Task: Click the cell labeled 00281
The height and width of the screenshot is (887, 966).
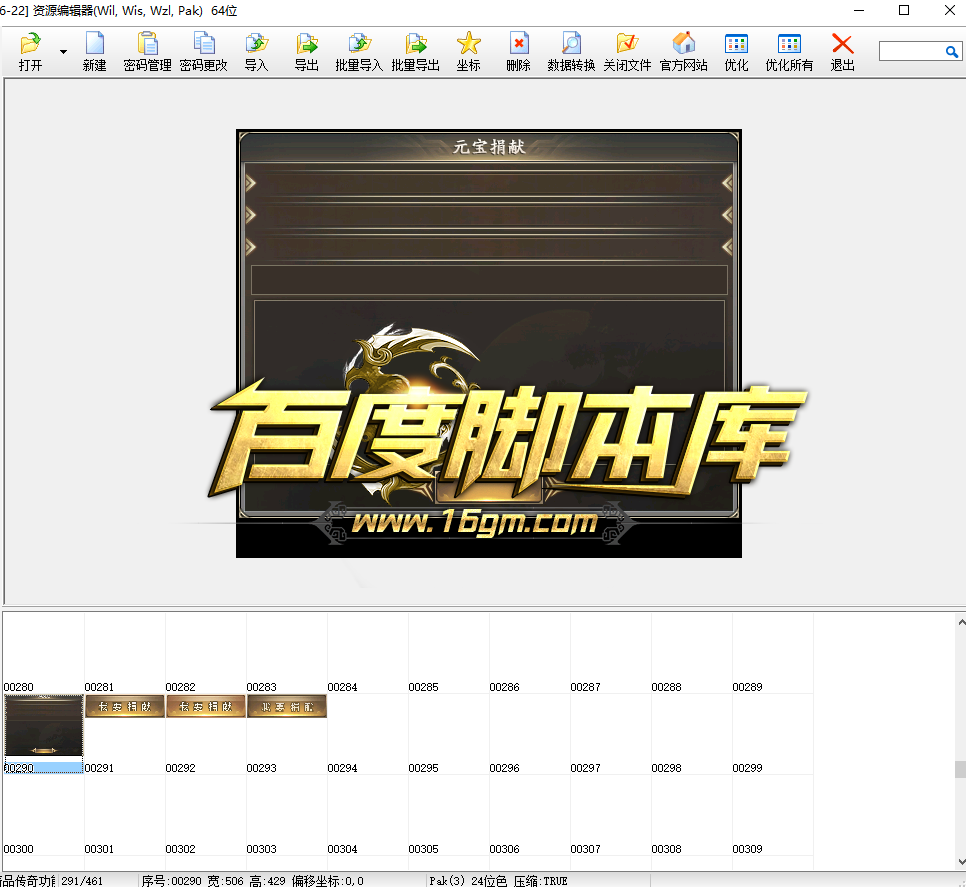Action: 124,653
